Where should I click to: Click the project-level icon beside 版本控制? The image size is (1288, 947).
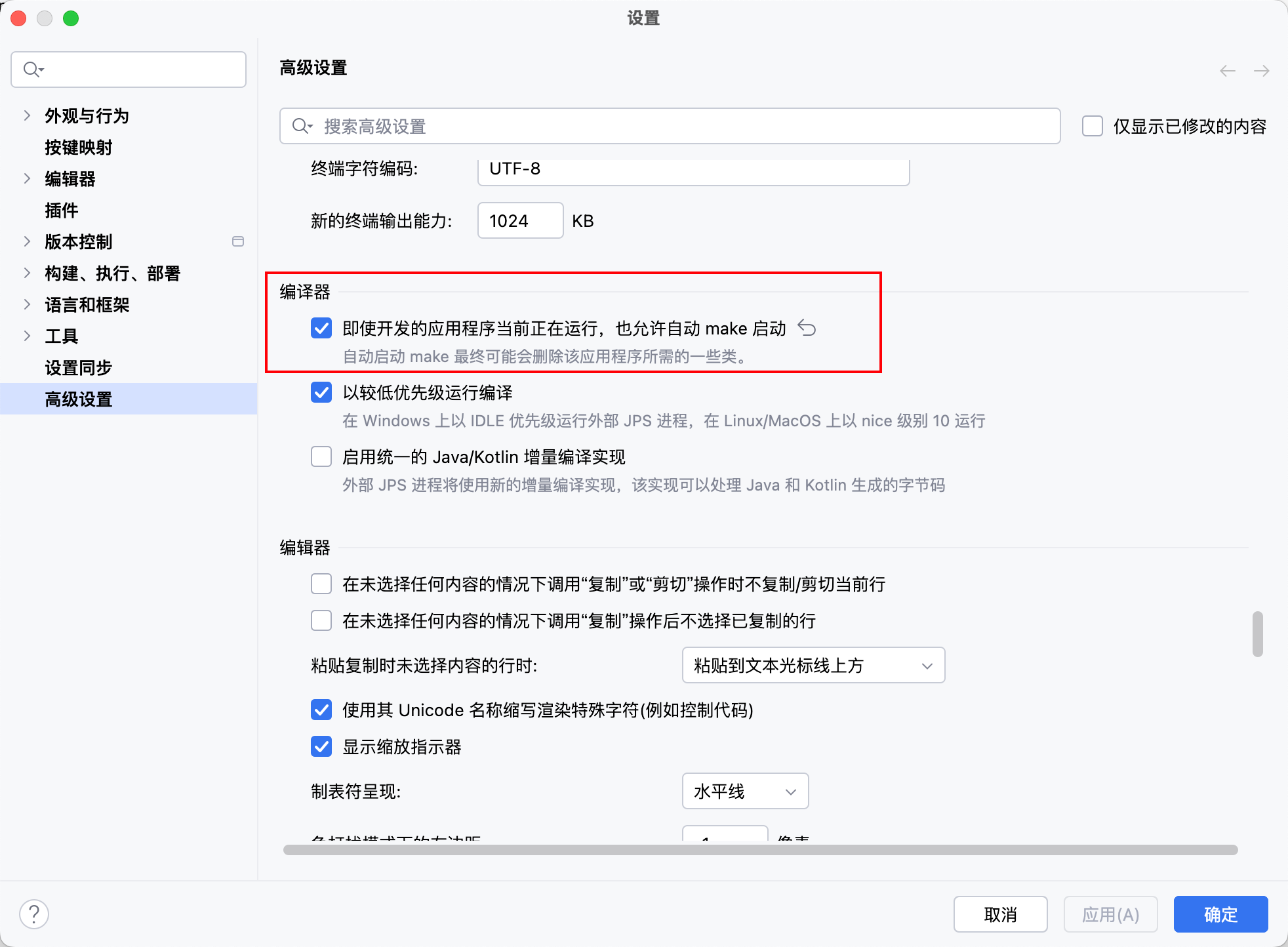[238, 241]
